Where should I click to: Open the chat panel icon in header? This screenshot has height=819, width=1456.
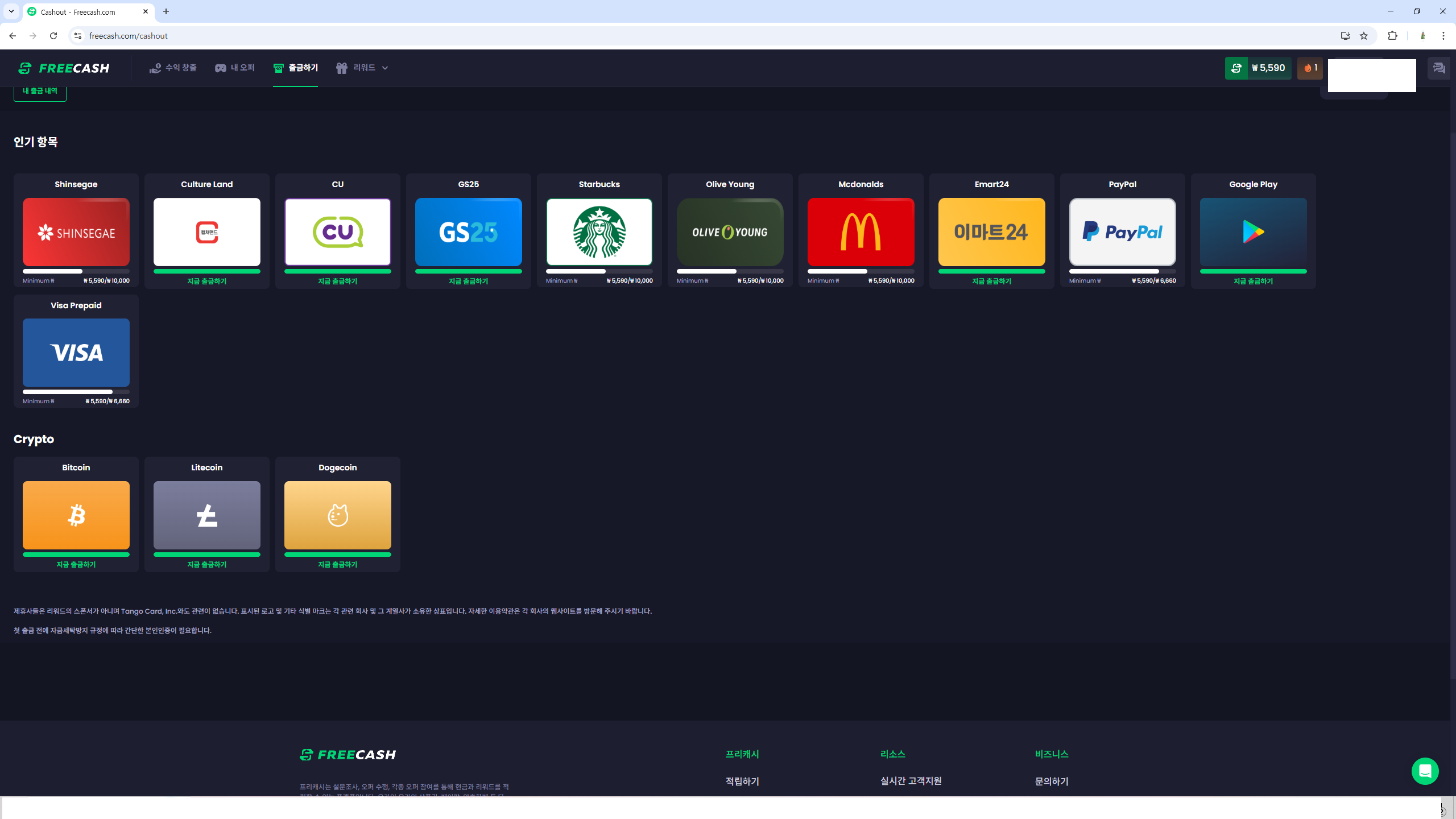tap(1438, 68)
